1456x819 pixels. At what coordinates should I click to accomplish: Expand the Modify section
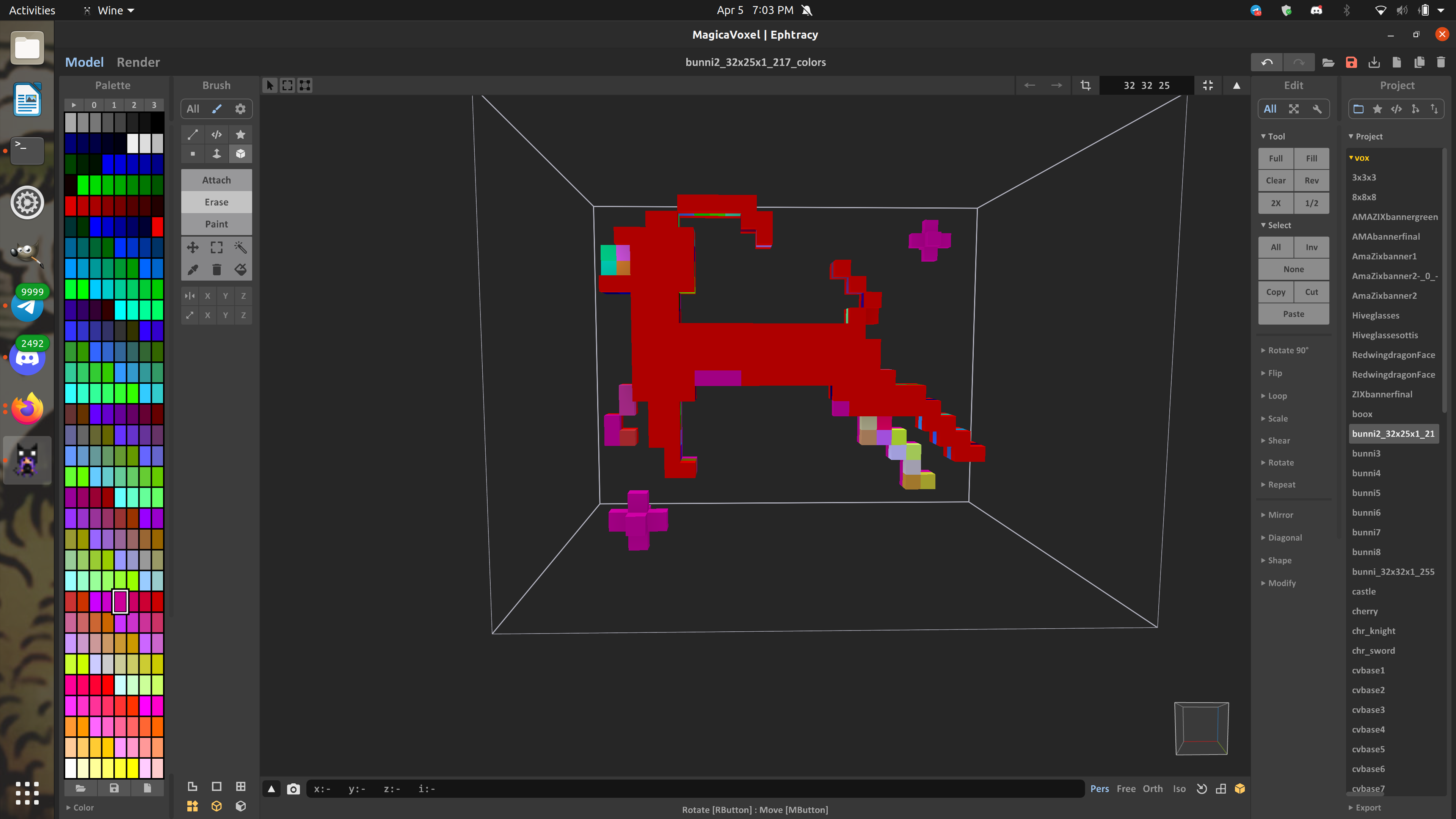pos(1278,583)
